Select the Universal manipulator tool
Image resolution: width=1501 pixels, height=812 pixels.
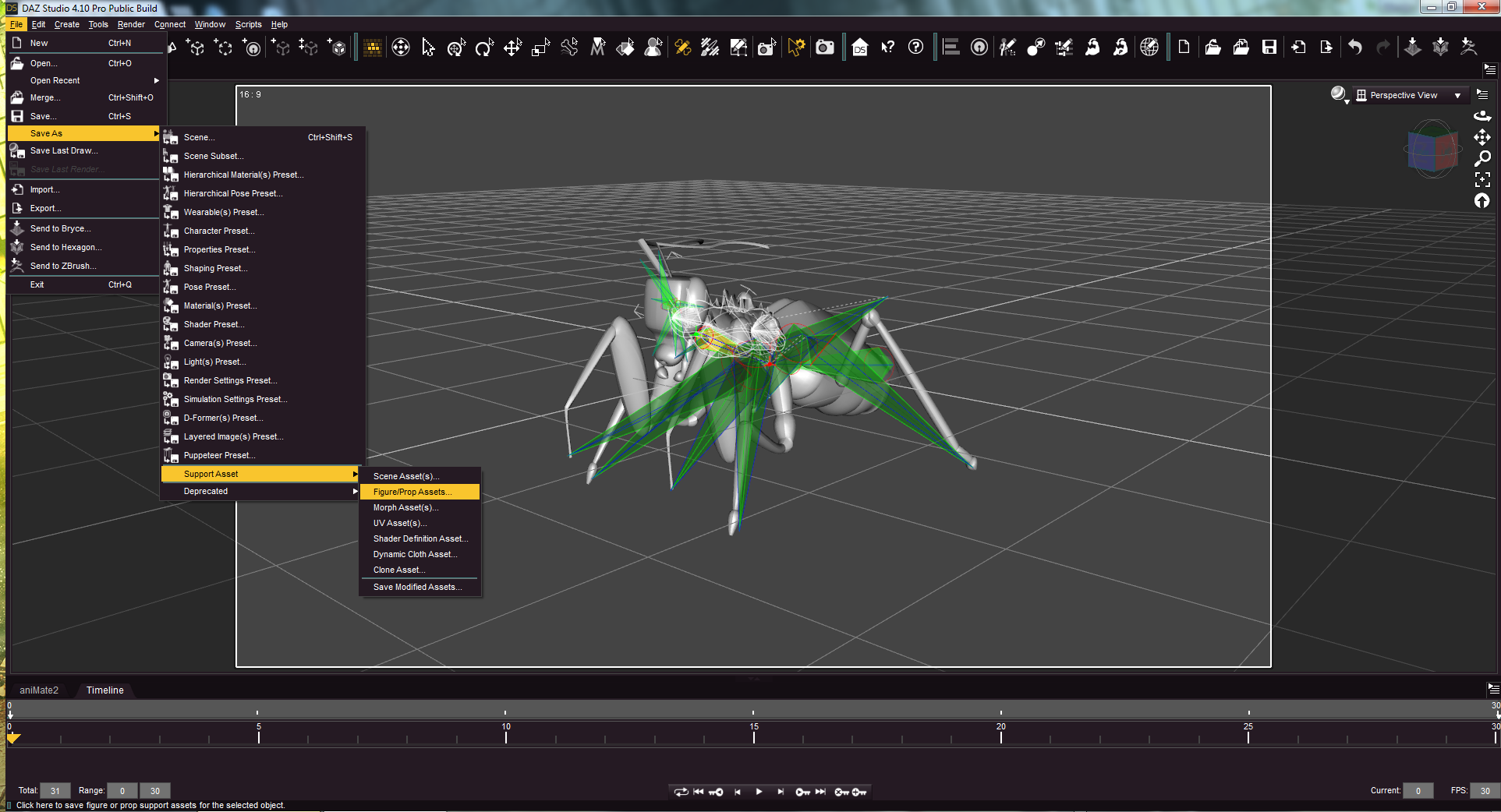click(456, 48)
